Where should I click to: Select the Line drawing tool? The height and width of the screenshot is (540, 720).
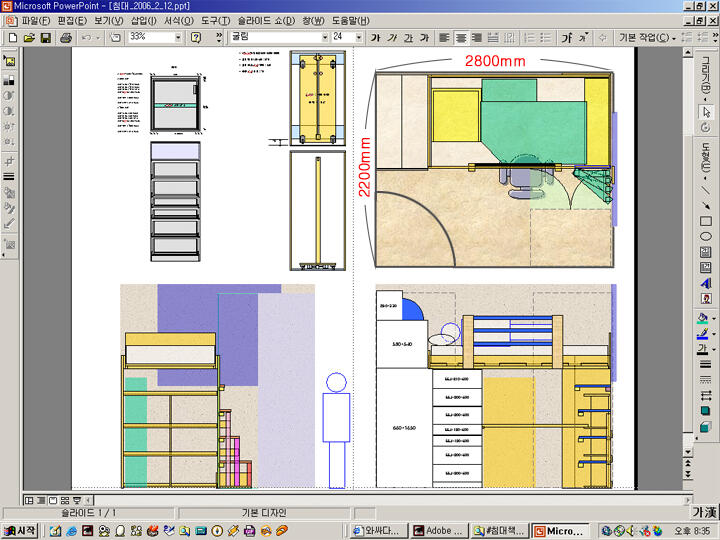pos(705,189)
